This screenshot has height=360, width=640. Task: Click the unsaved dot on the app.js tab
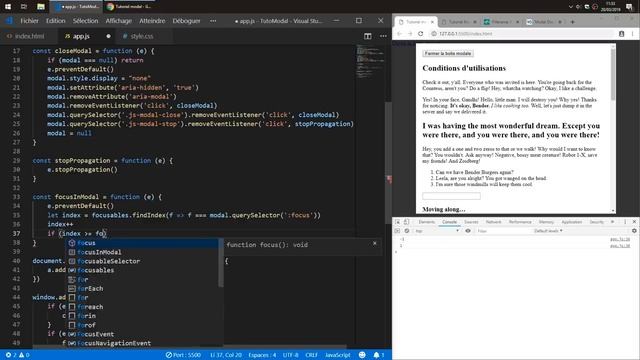(108, 36)
